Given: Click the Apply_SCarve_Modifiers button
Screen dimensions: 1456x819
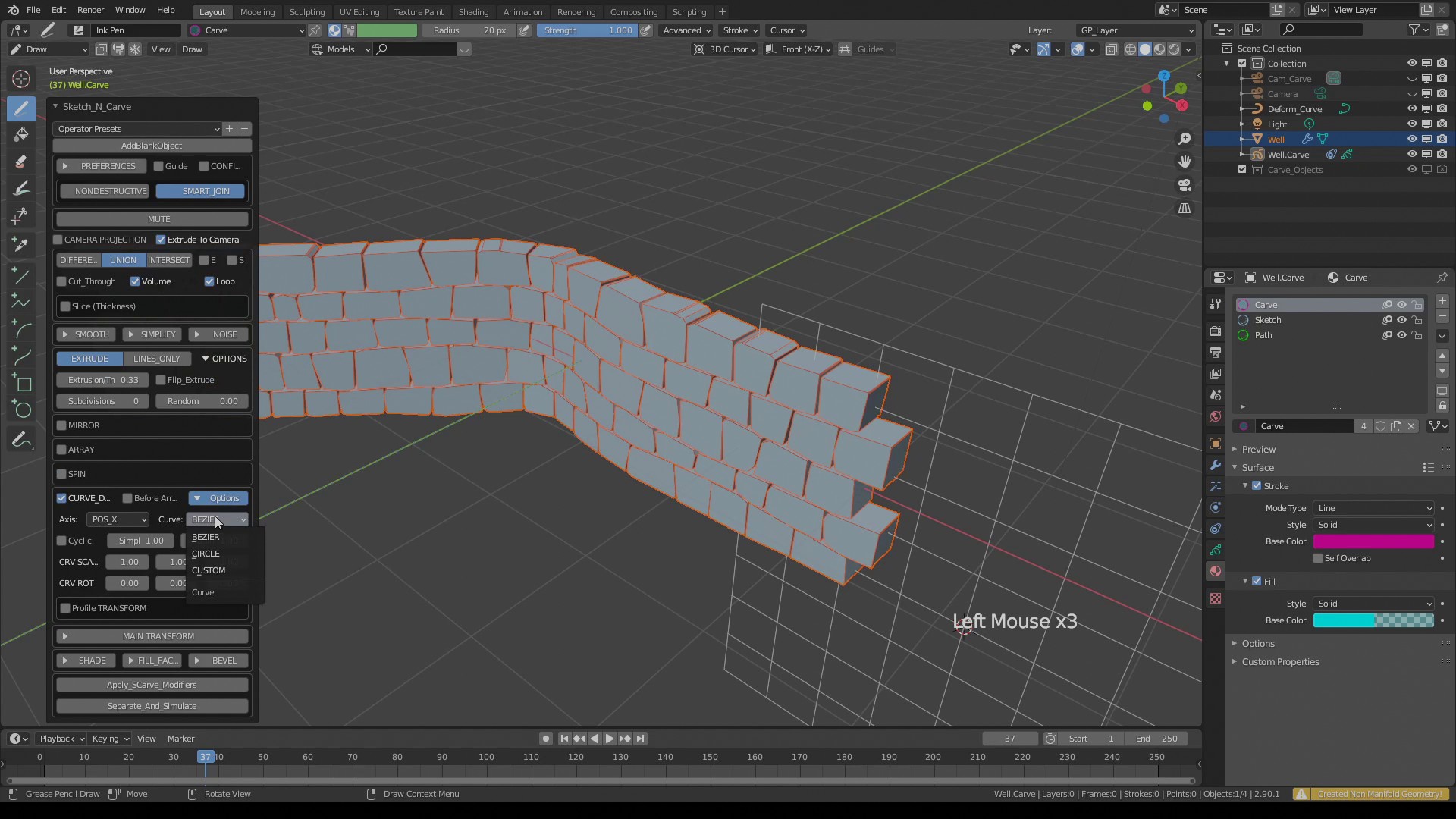Looking at the screenshot, I should coord(152,685).
